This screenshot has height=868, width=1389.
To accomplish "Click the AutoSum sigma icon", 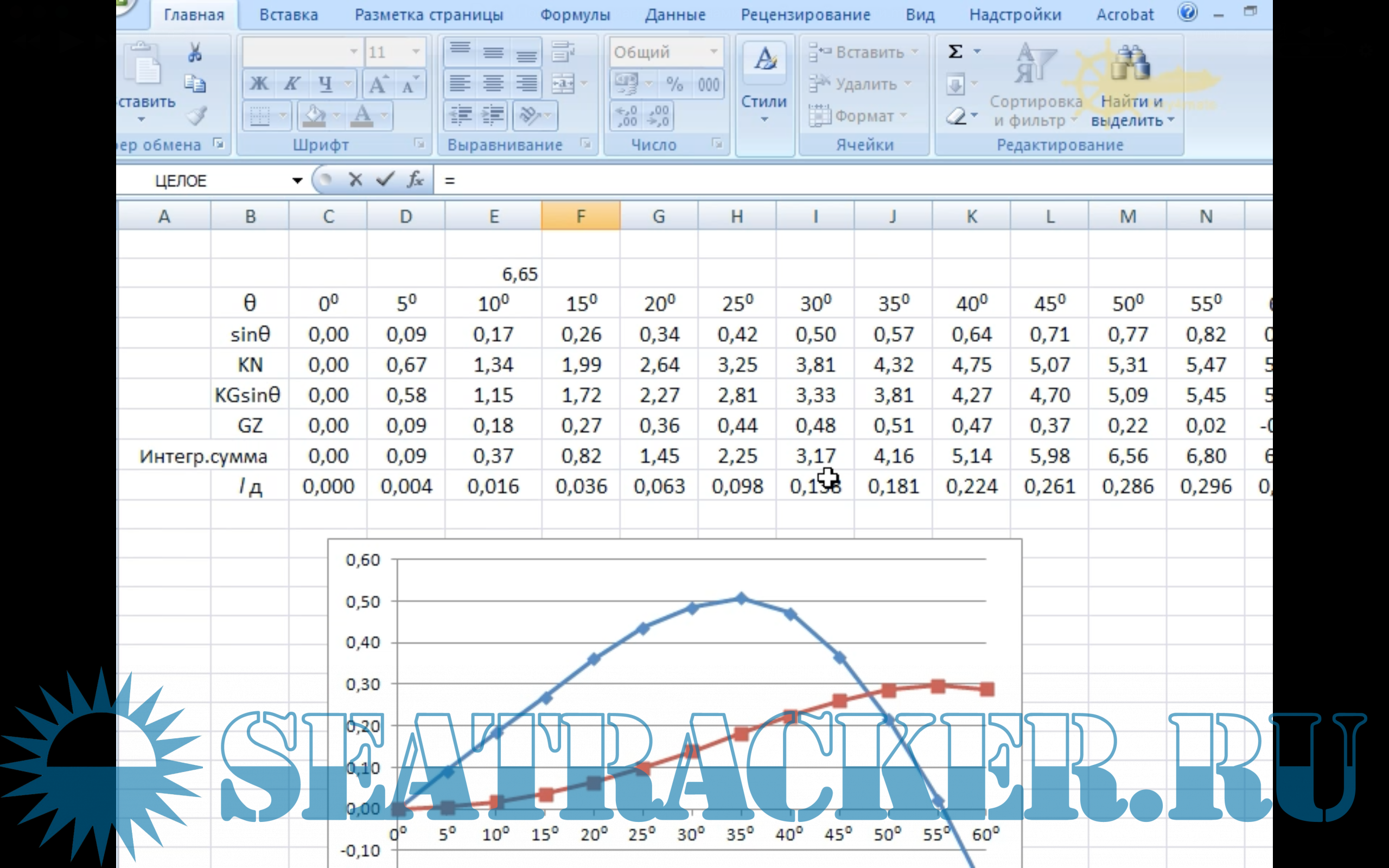I will click(955, 52).
